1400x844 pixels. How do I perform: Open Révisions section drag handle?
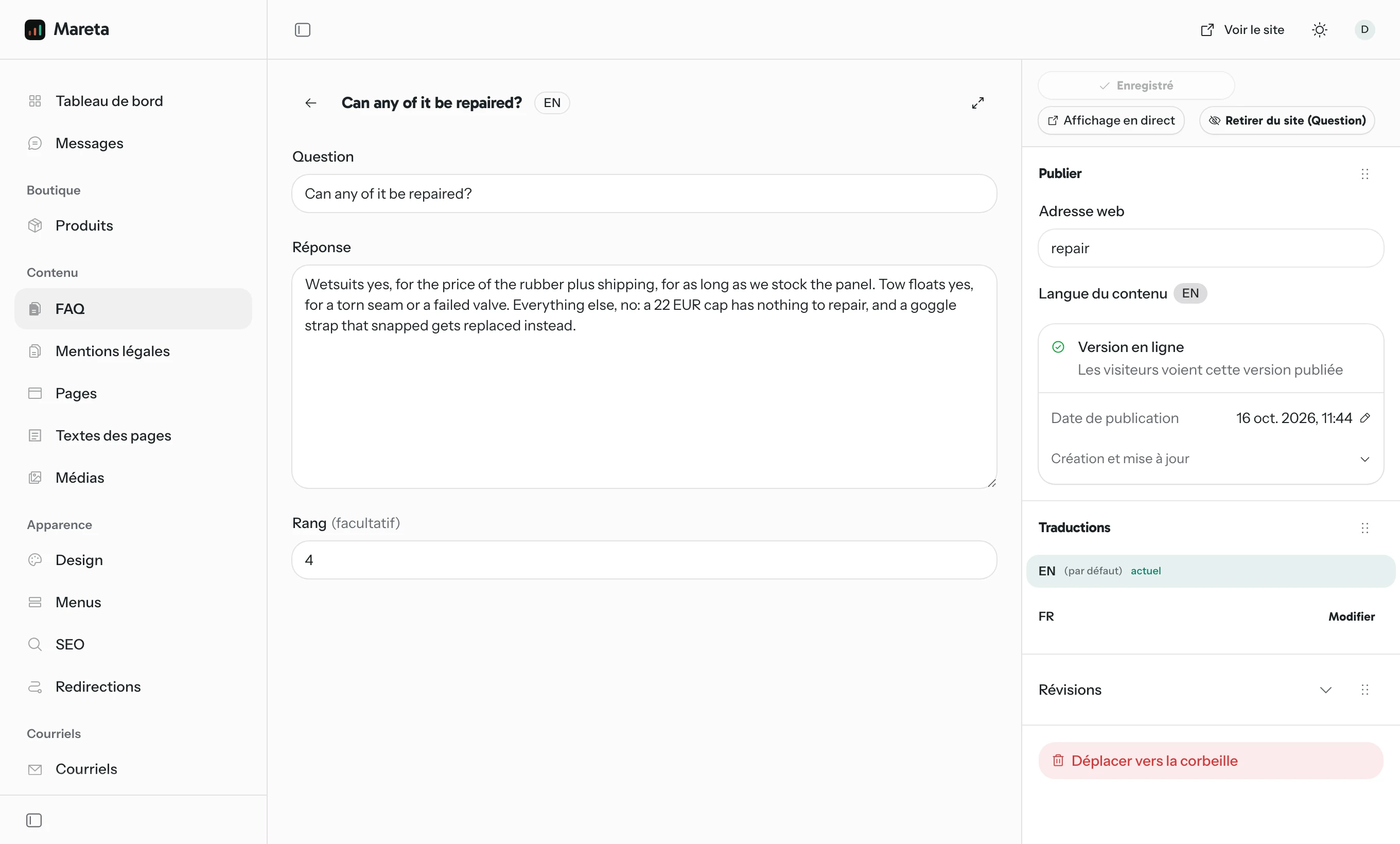(1365, 690)
